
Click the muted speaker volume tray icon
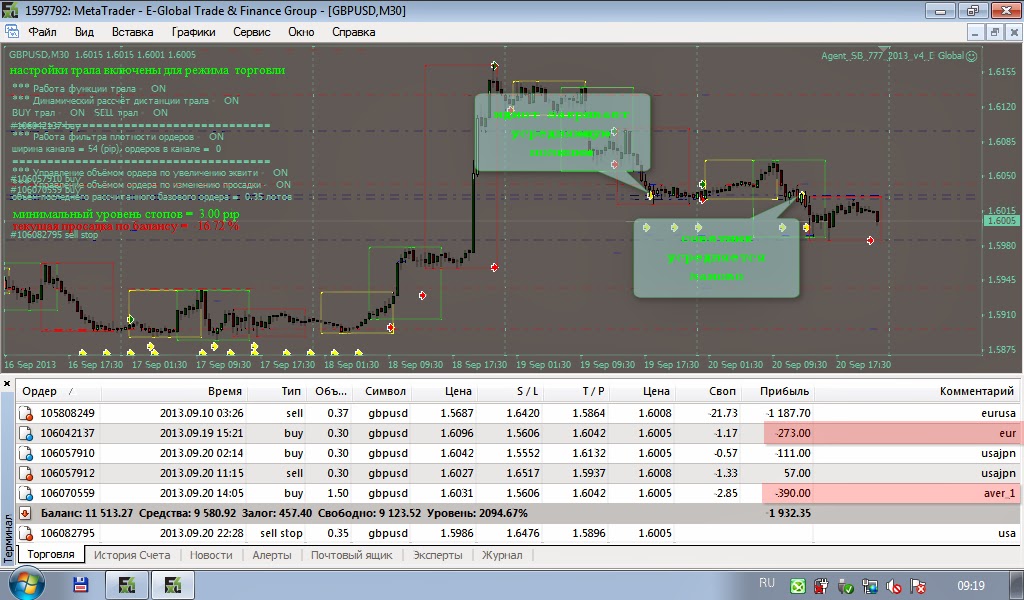pyautogui.click(x=893, y=586)
